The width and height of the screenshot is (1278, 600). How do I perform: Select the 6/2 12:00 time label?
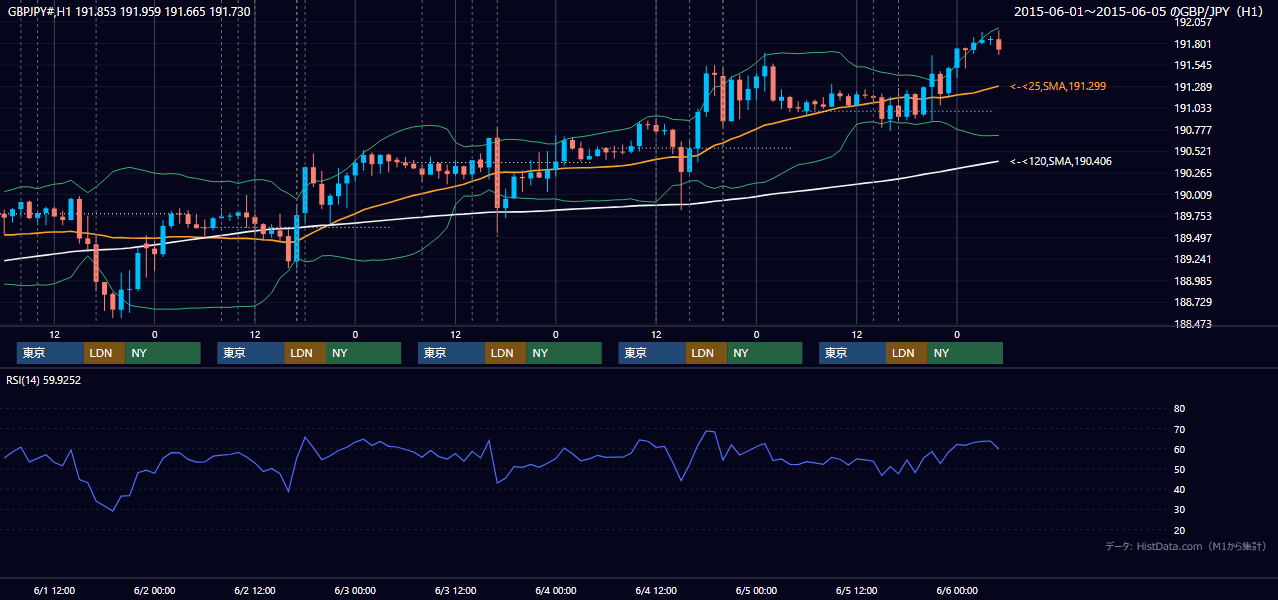tap(254, 590)
